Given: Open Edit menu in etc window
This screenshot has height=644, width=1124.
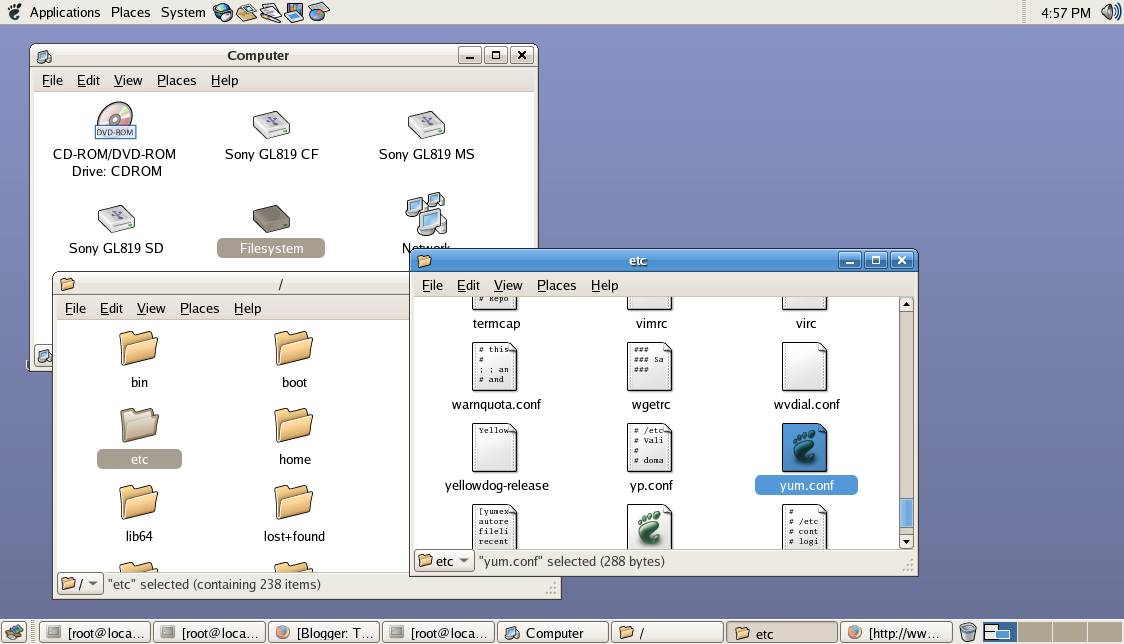Looking at the screenshot, I should (468, 285).
